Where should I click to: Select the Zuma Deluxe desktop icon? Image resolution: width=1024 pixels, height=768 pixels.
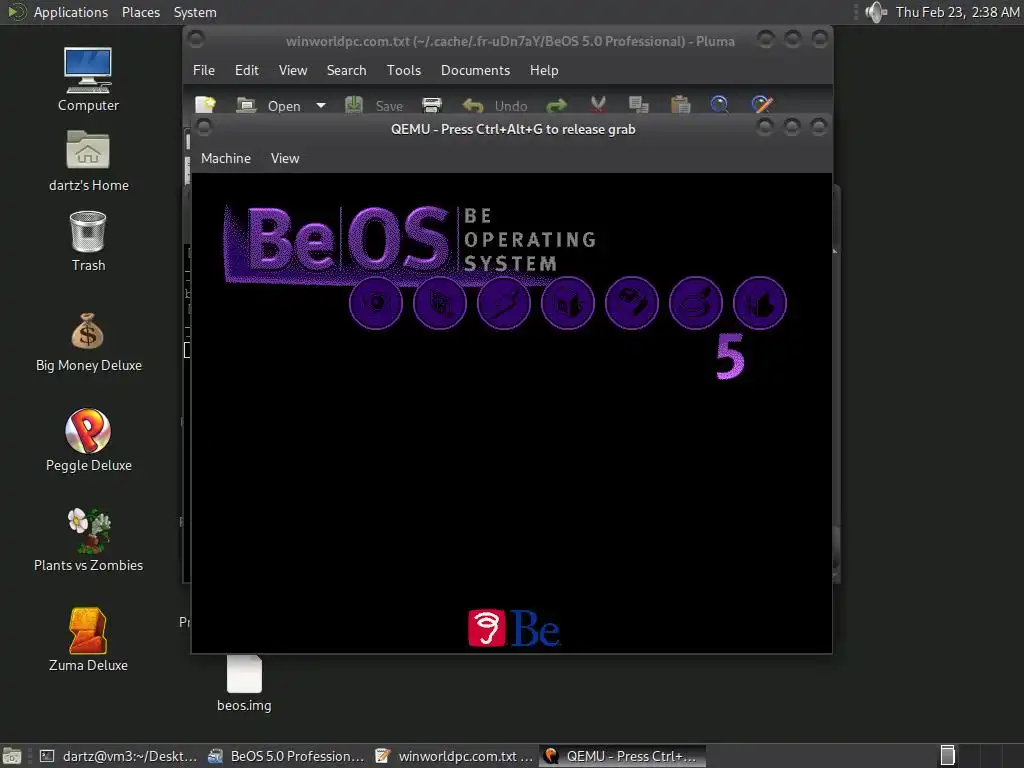click(88, 640)
